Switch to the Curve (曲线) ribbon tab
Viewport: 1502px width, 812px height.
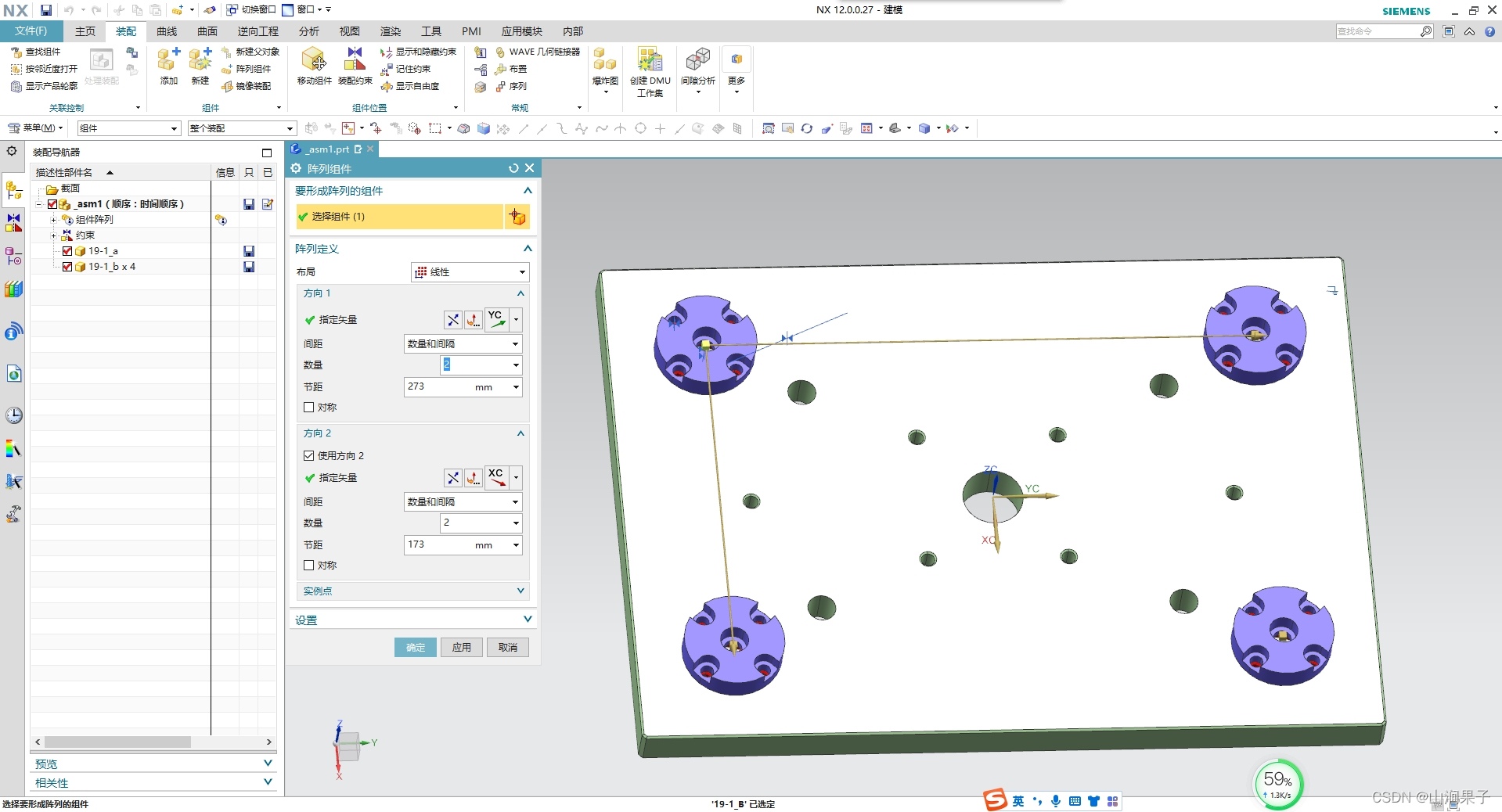[167, 31]
